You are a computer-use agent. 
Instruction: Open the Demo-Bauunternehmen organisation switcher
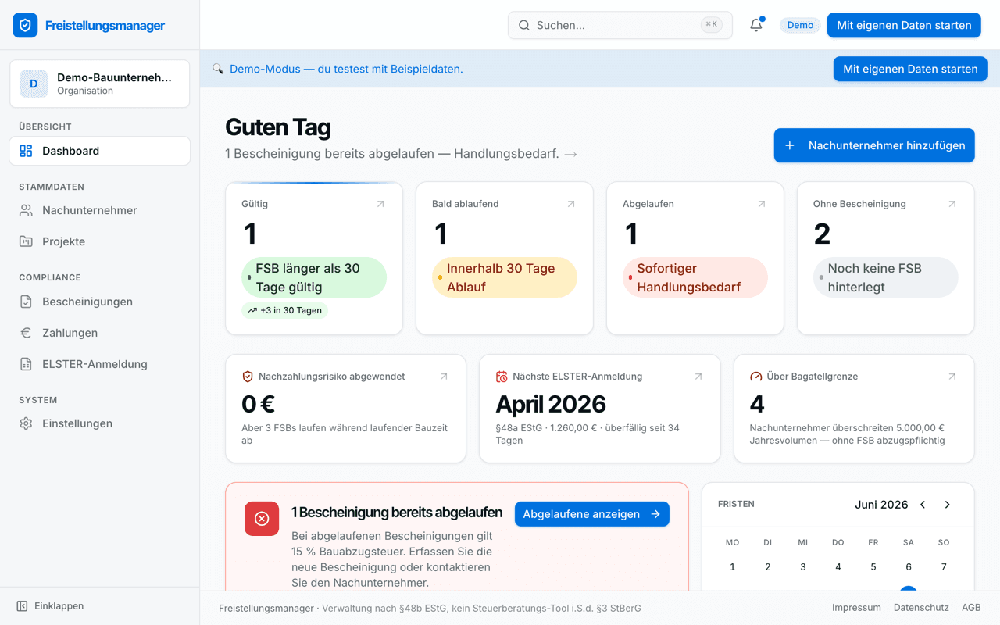[99, 84]
